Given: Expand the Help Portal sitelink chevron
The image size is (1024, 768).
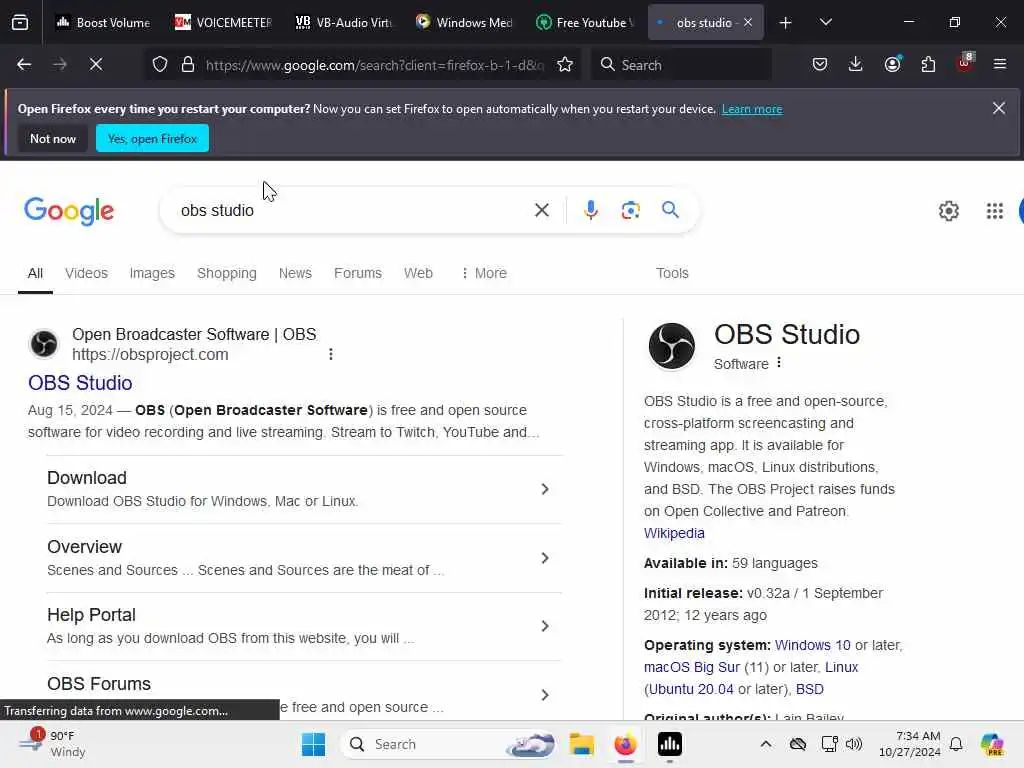Looking at the screenshot, I should click(545, 626).
